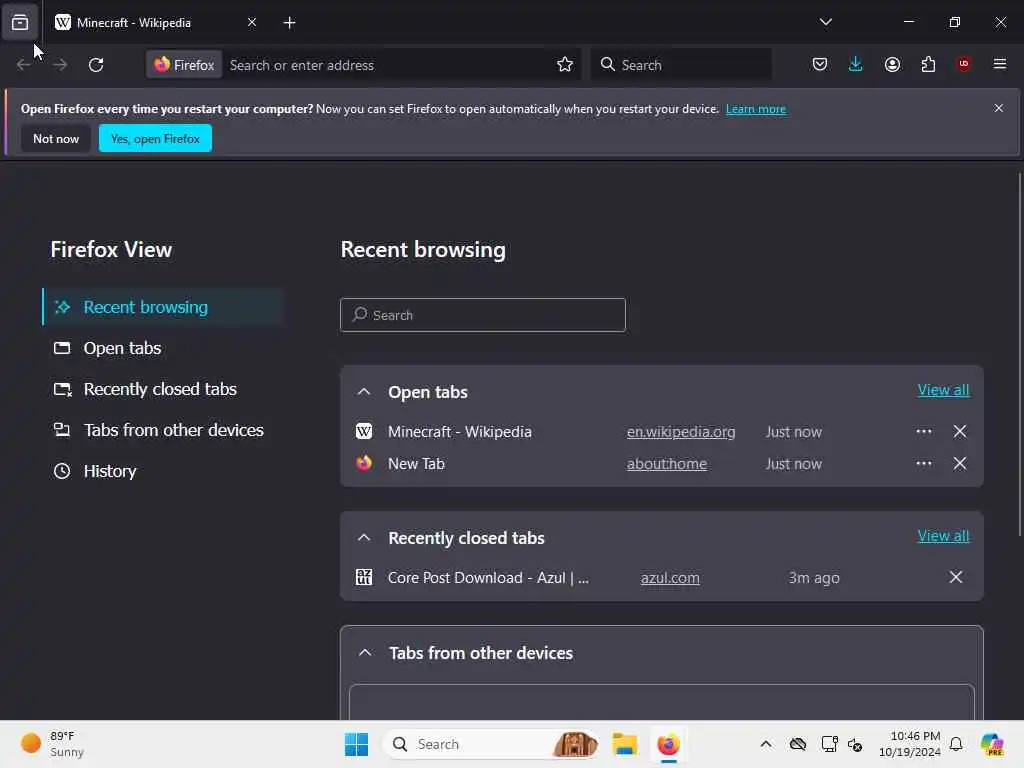Collapse the Open tabs section

tap(364, 392)
